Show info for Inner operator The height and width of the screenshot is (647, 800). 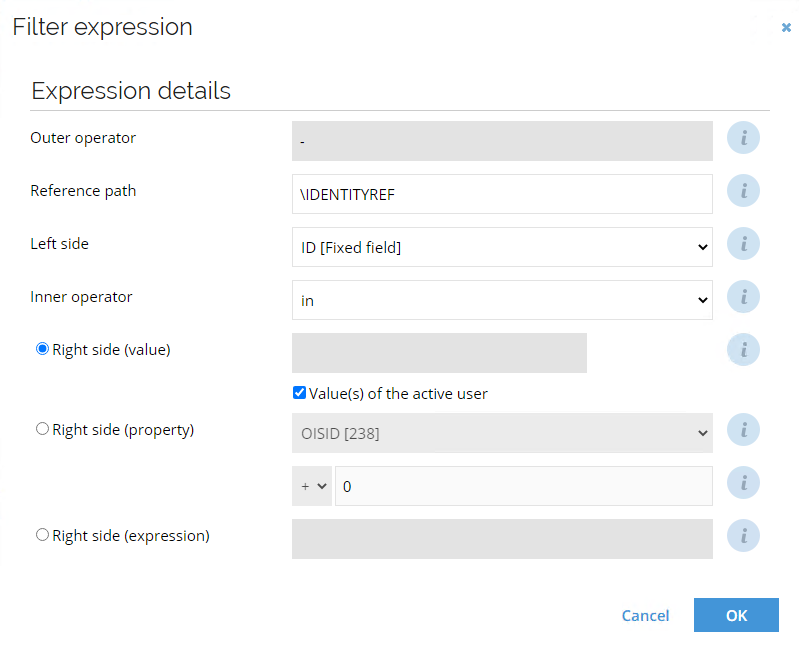click(x=743, y=297)
